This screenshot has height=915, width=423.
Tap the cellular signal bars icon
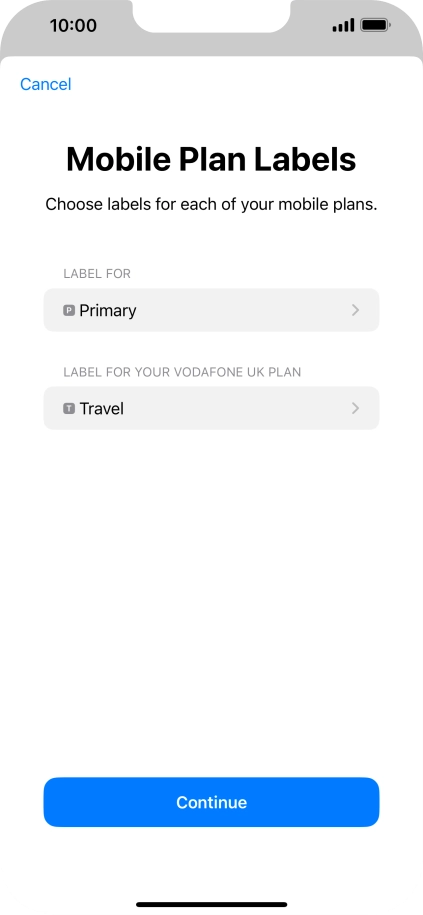(x=343, y=25)
